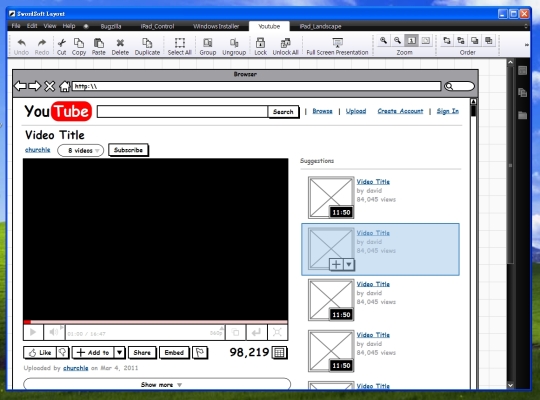540x400 pixels.
Task: Click the fit-to-window zoom icon
Action: coord(426,41)
